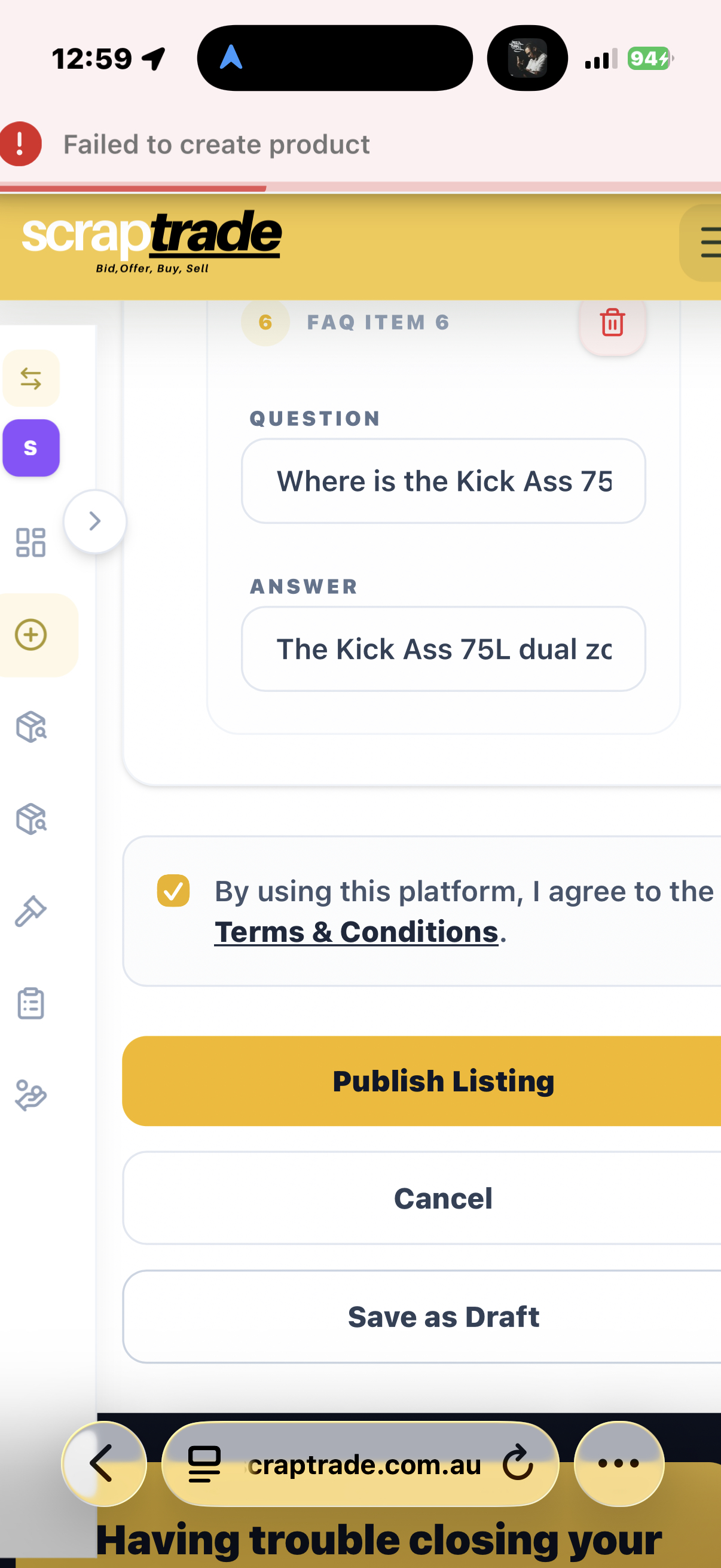721x1568 pixels.
Task: Edit the FAQ question input field
Action: [444, 481]
